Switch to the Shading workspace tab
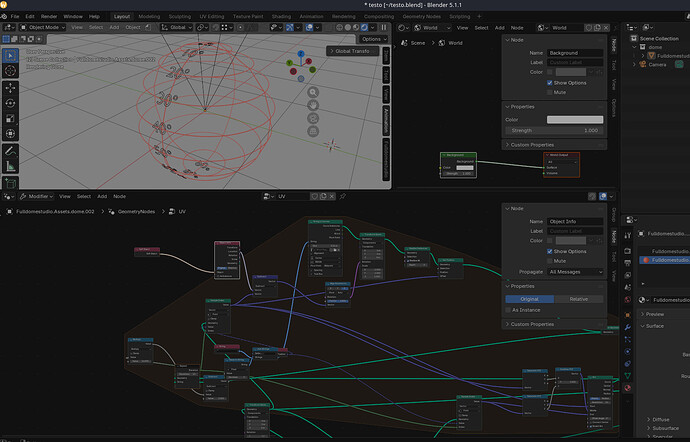This screenshot has width=690, height=442. click(x=281, y=16)
